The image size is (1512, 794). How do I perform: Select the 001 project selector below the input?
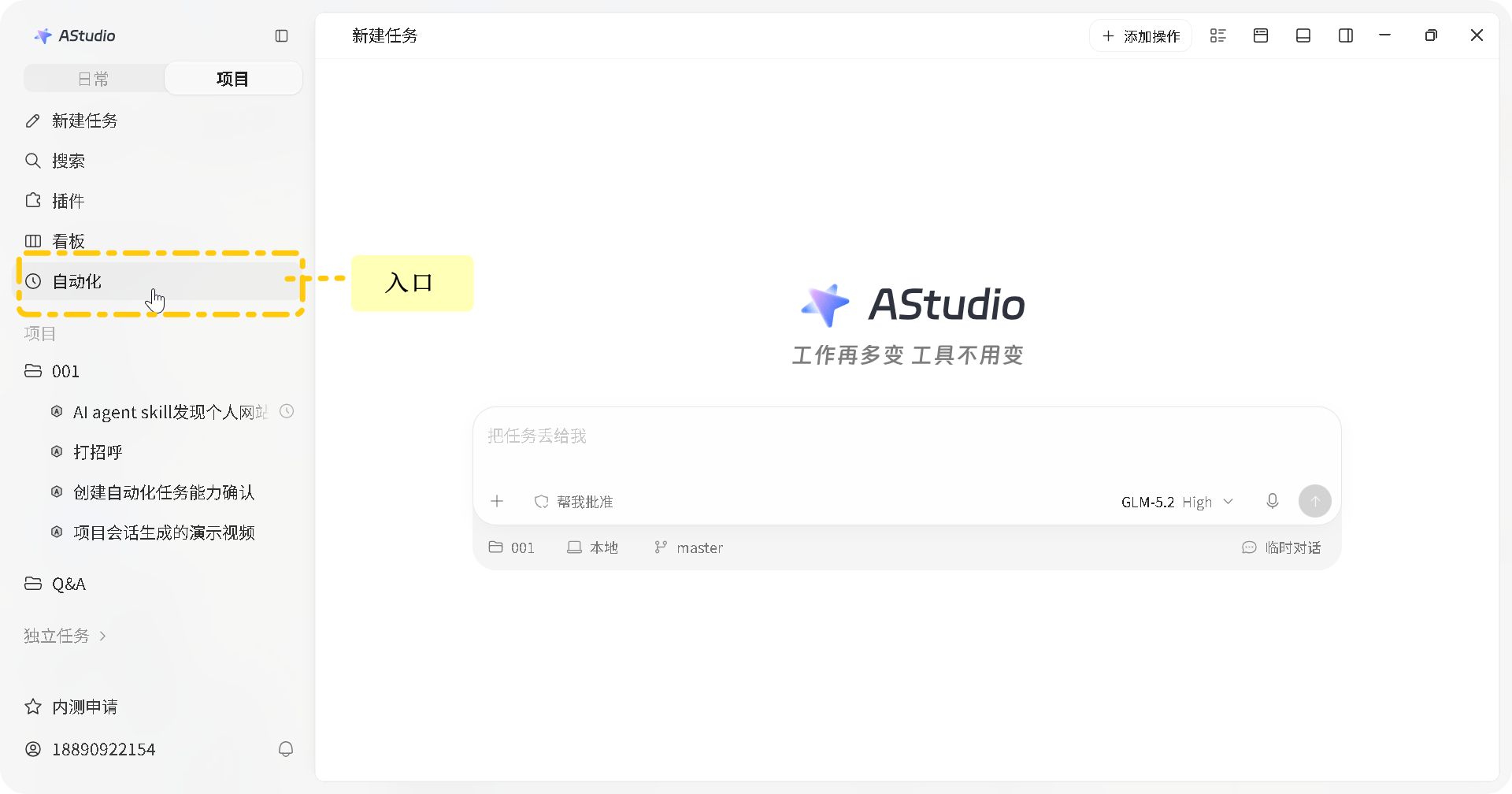[512, 547]
